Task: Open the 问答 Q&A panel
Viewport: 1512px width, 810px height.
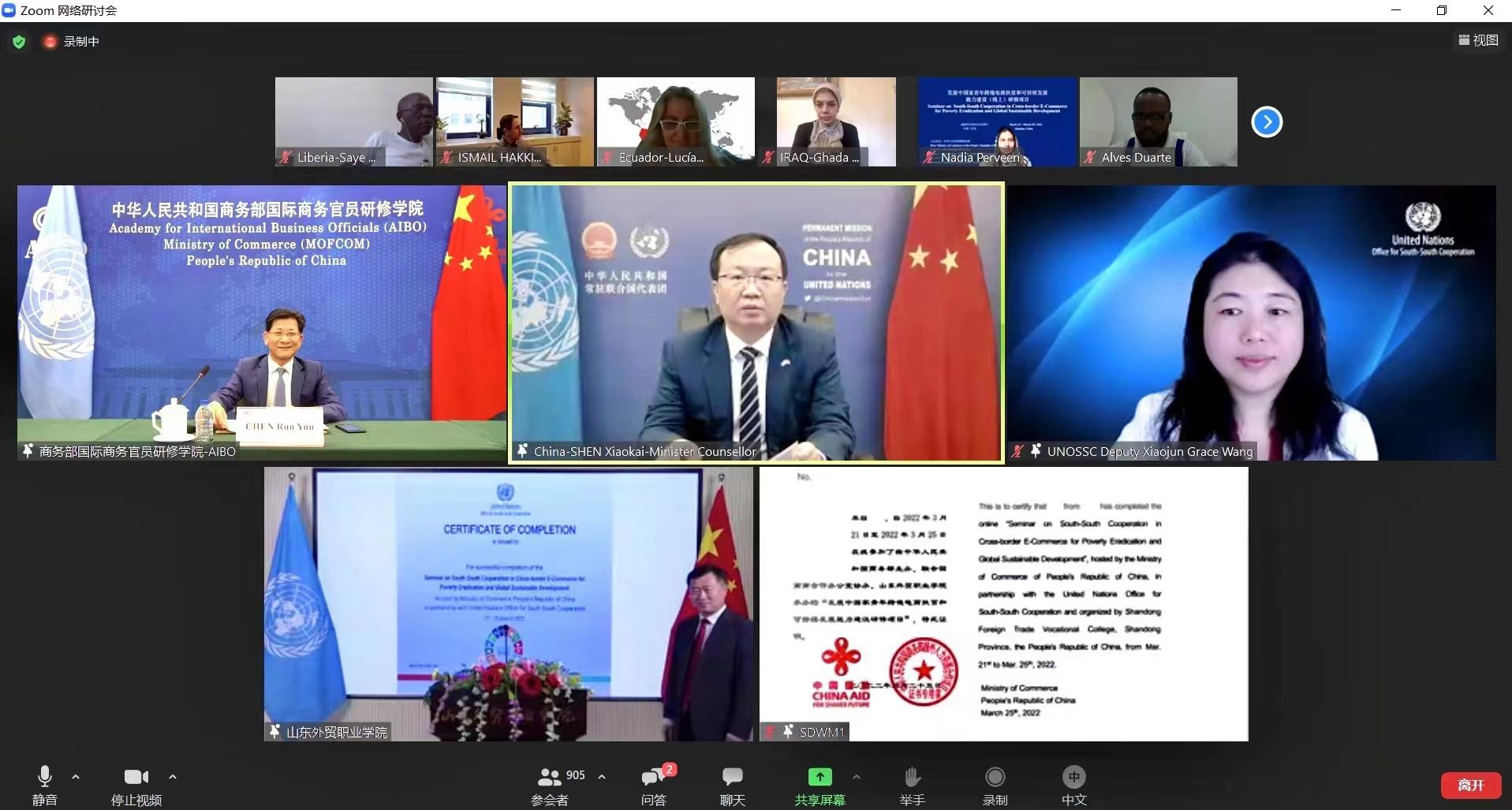Action: (x=653, y=786)
